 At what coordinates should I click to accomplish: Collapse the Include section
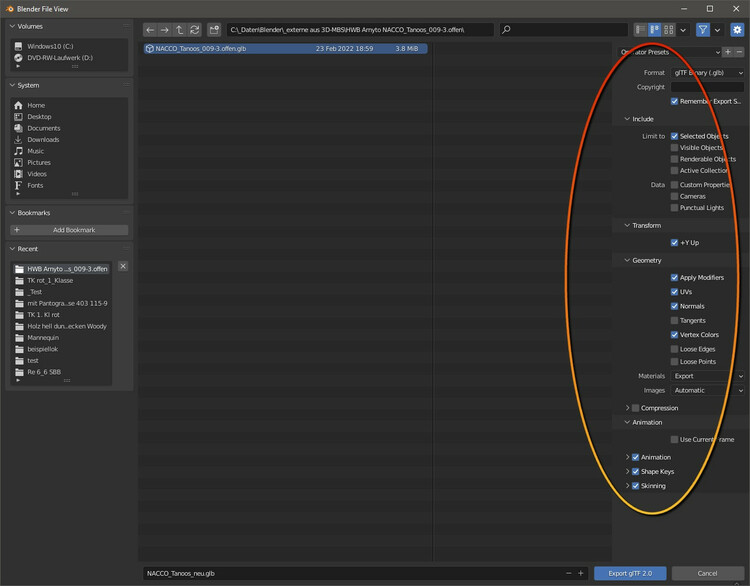tap(627, 119)
